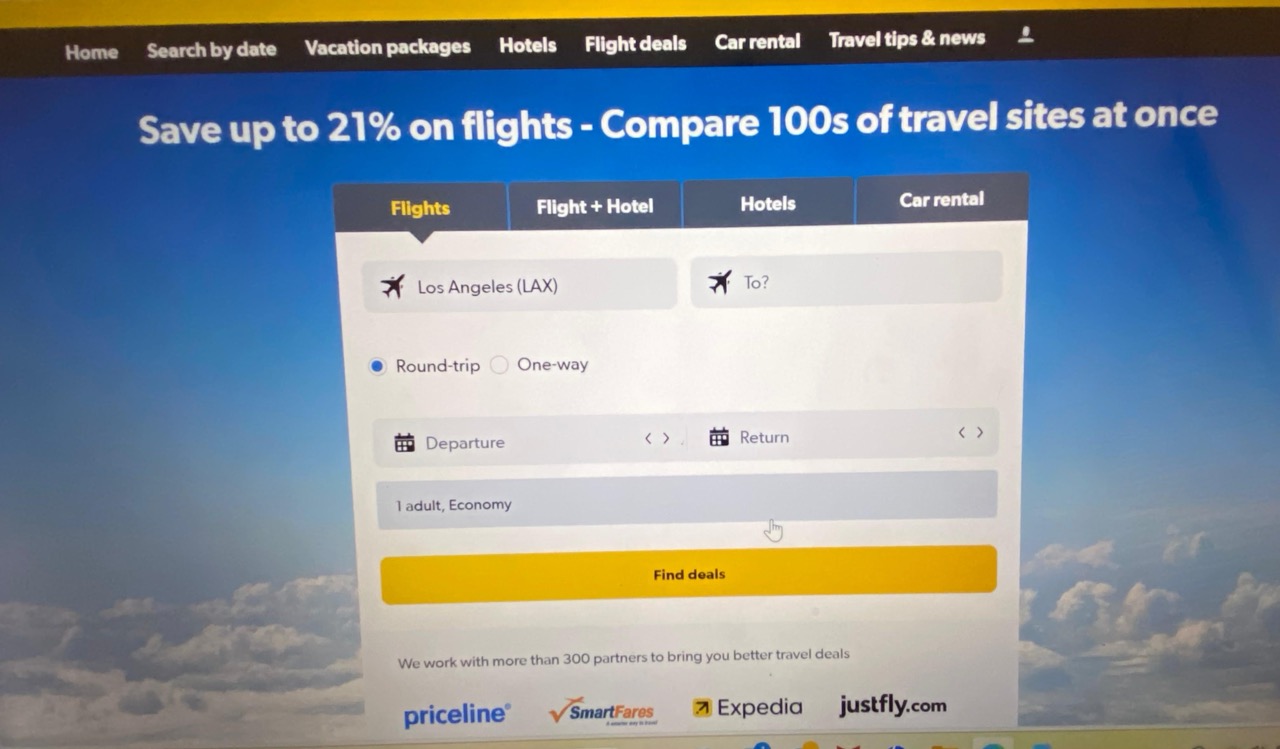The image size is (1280, 749).
Task: Advance Return date with next arrow
Action: pos(980,432)
